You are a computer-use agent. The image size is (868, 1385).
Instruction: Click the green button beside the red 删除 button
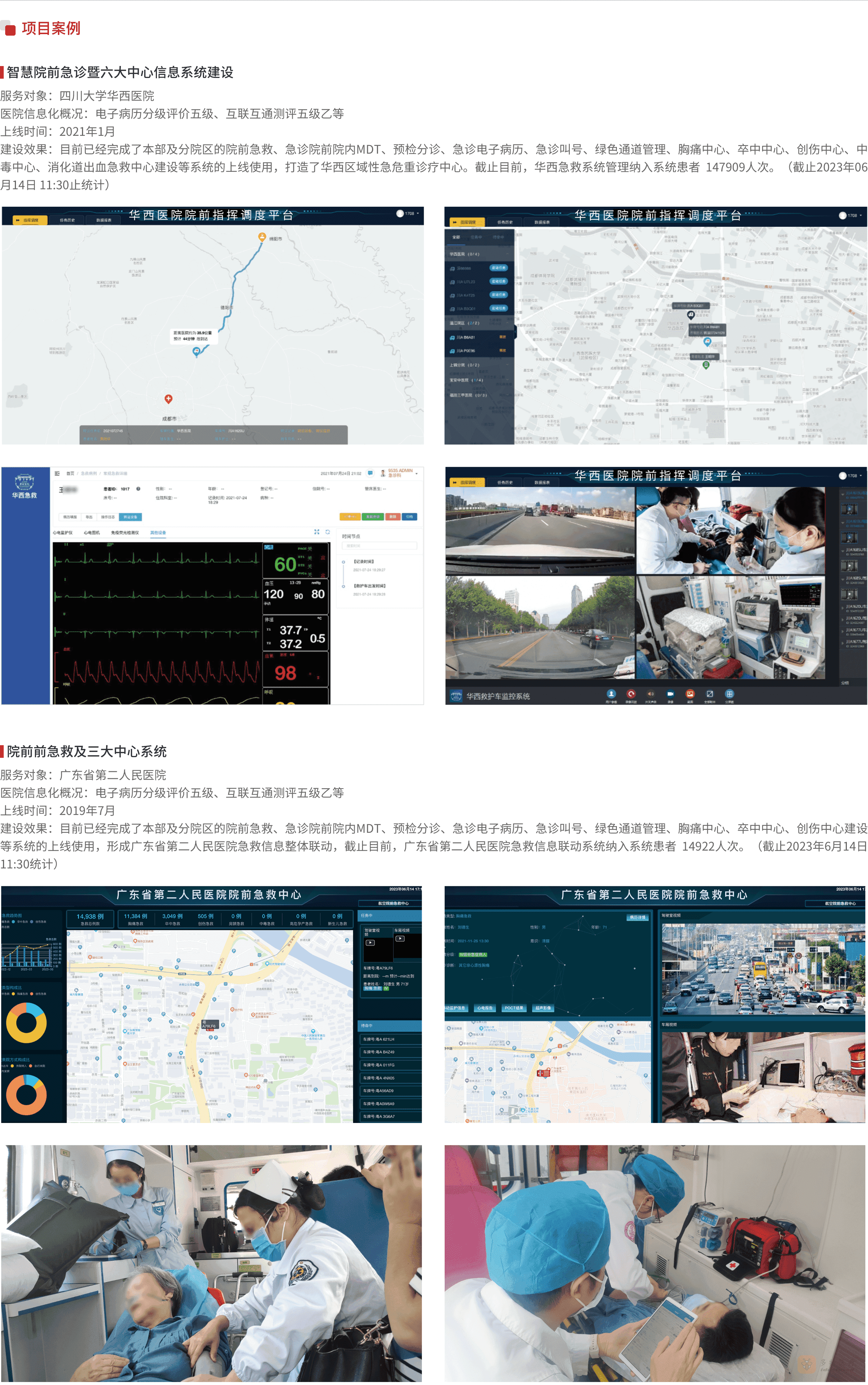click(x=373, y=517)
